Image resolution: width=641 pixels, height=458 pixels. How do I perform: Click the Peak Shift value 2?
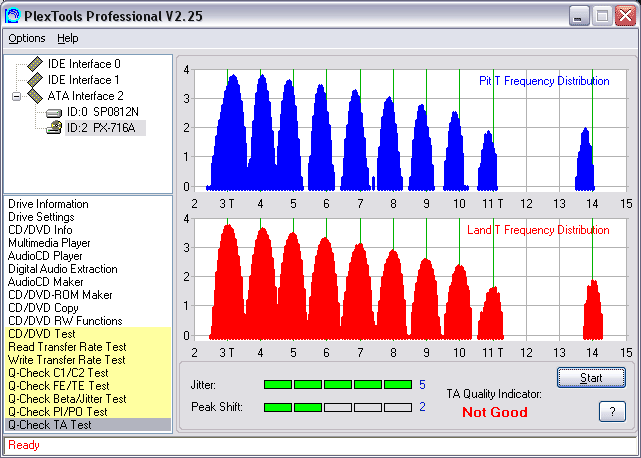(422, 407)
